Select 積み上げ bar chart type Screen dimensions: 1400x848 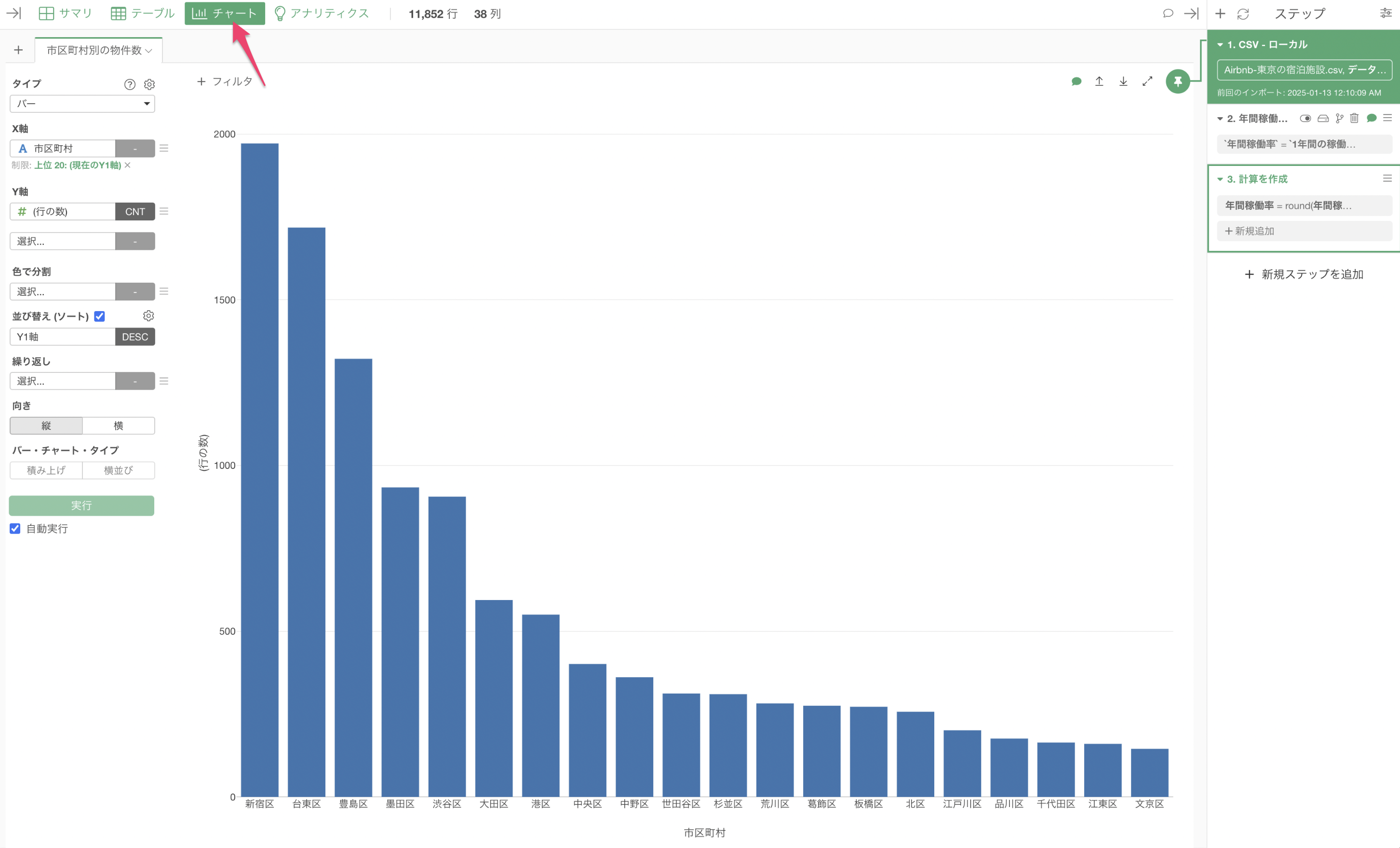pos(46,470)
